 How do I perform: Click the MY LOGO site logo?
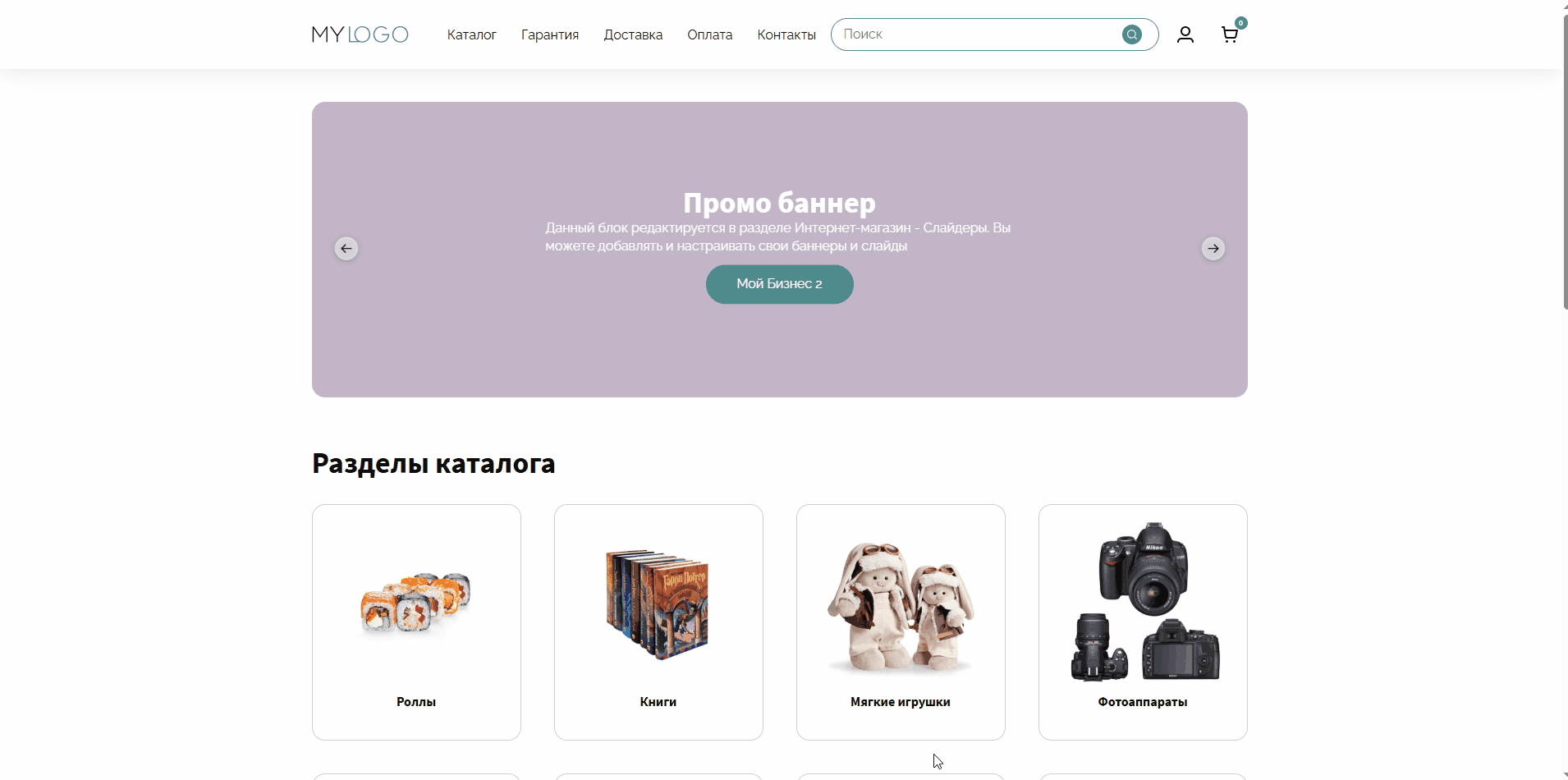click(x=360, y=34)
